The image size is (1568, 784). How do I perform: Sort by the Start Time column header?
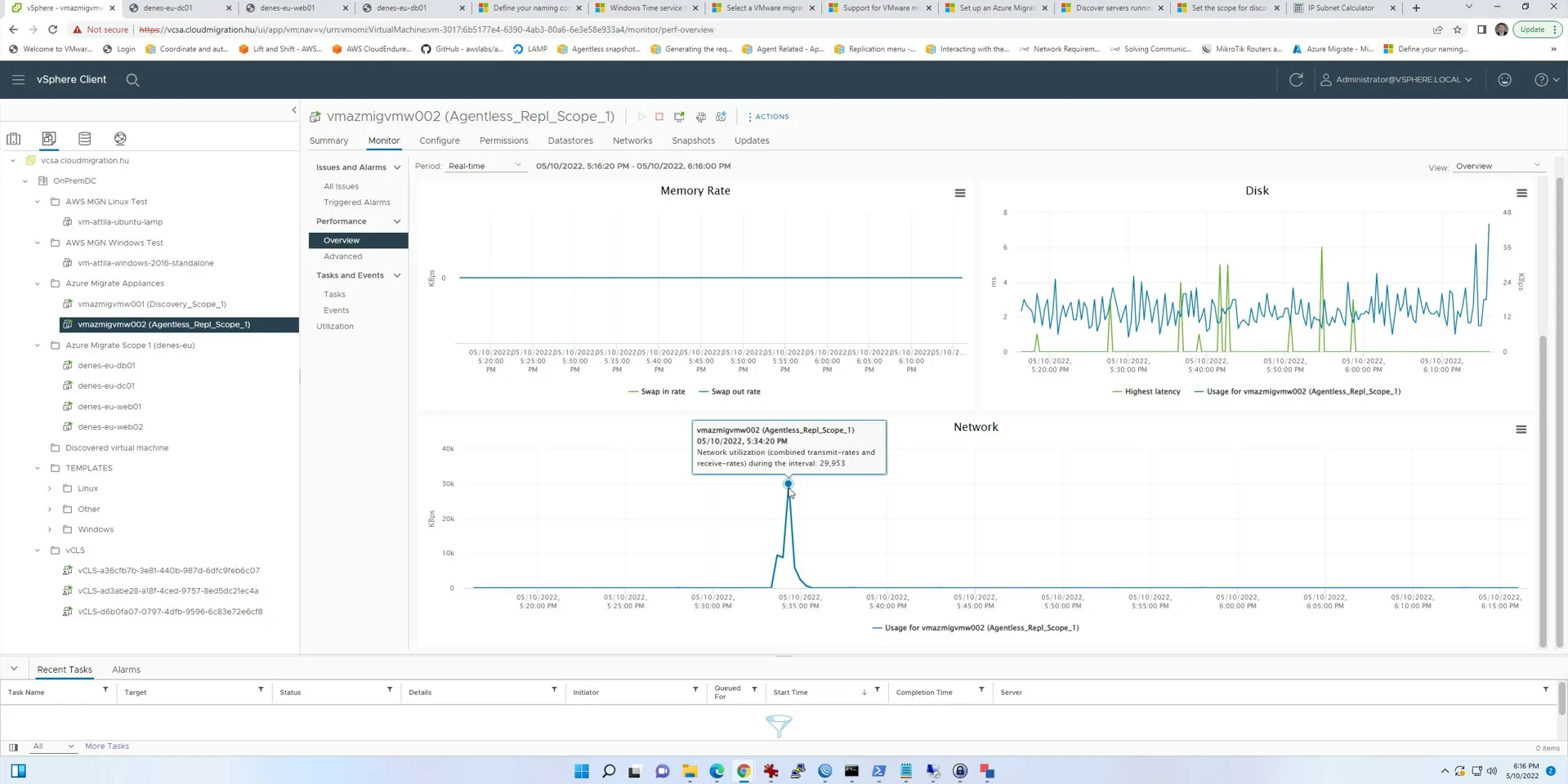pyautogui.click(x=790, y=693)
